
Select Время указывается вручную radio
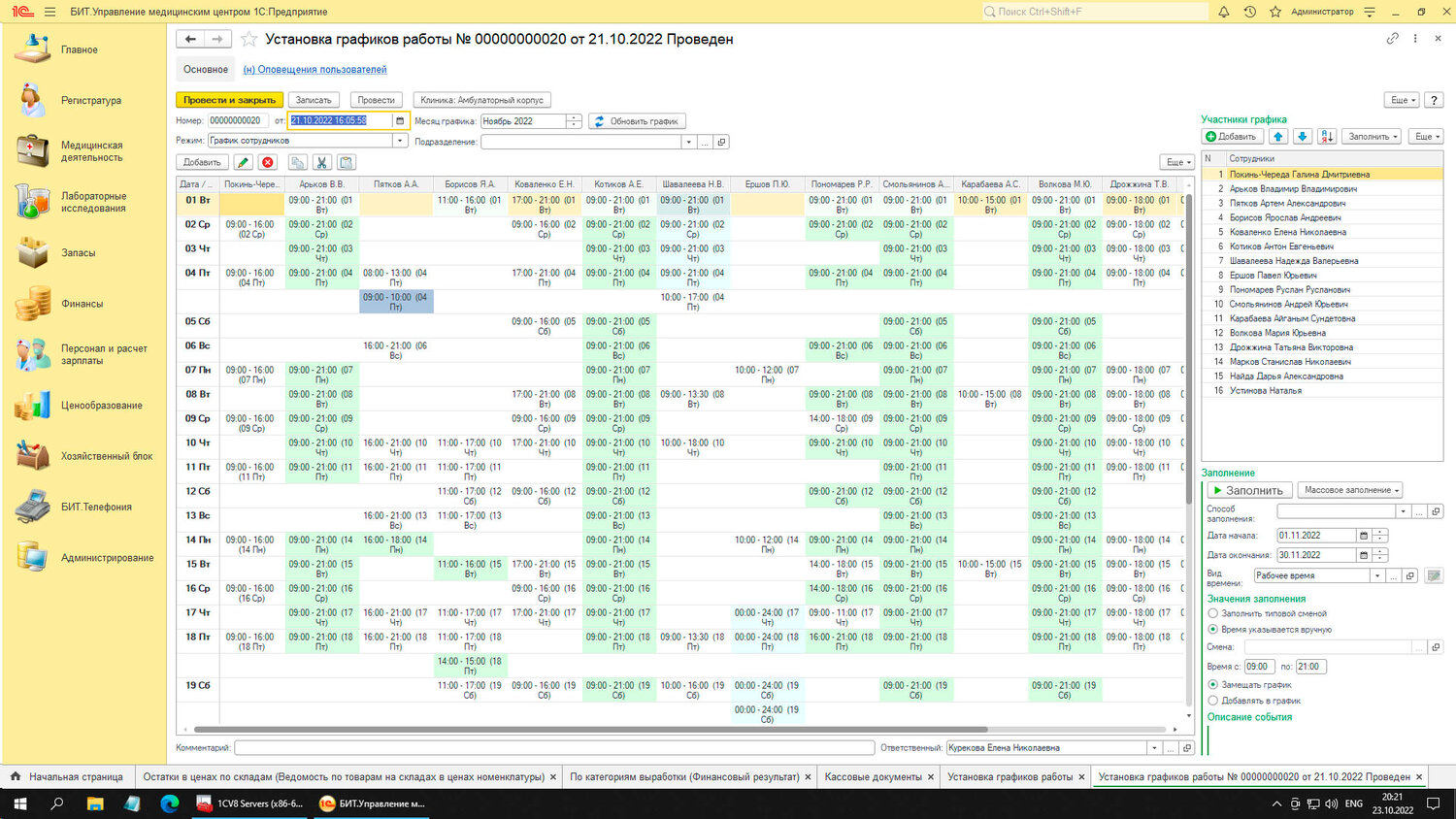click(x=1212, y=629)
